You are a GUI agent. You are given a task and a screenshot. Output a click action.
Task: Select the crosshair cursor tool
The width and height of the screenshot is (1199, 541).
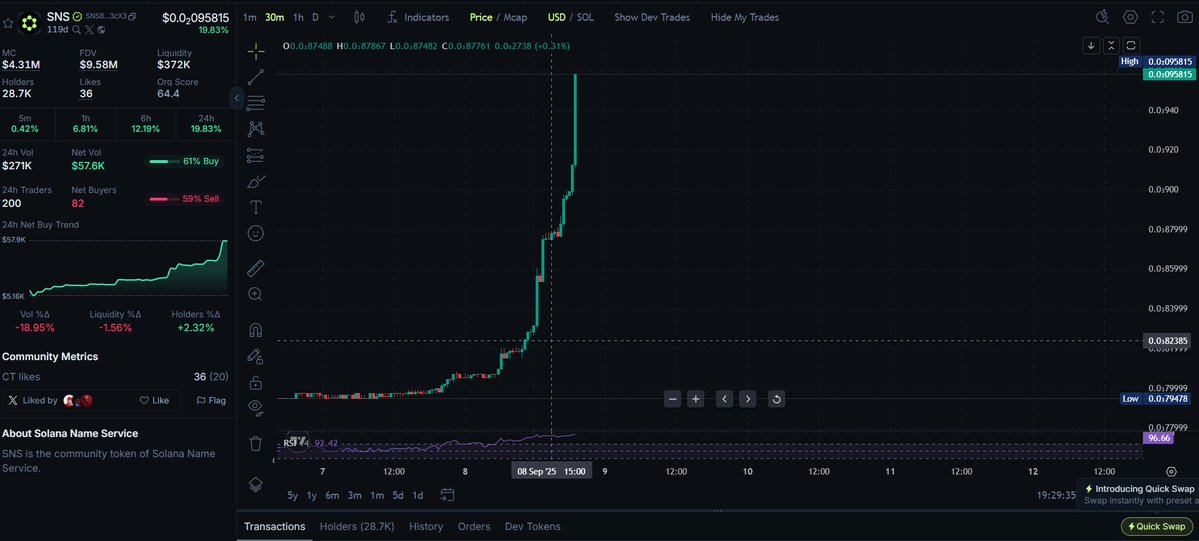coord(256,51)
